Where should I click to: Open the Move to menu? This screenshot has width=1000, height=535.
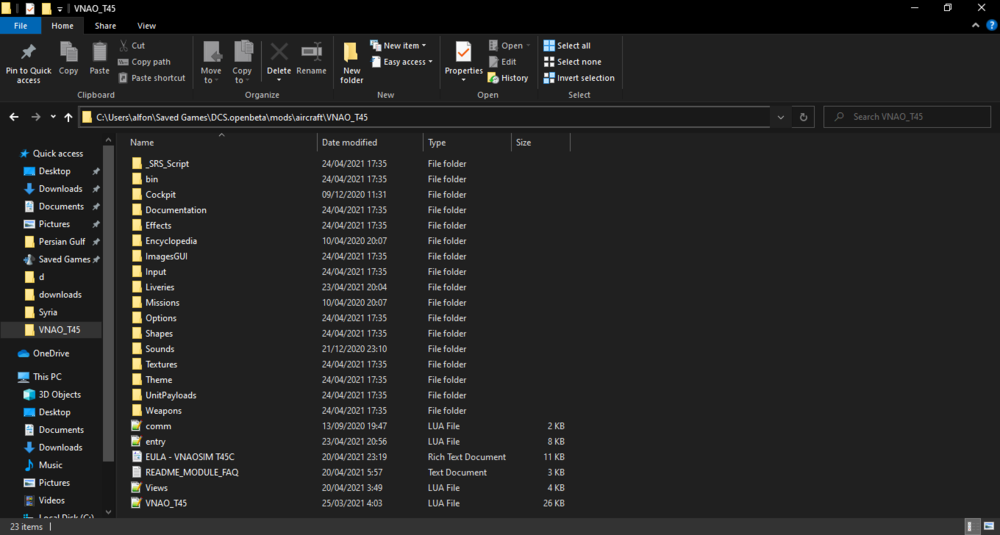click(211, 62)
